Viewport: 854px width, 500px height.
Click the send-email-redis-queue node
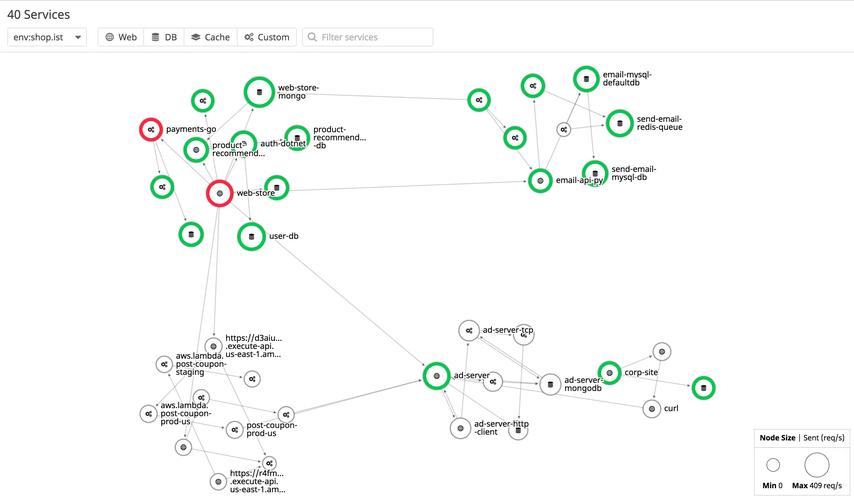[619, 123]
